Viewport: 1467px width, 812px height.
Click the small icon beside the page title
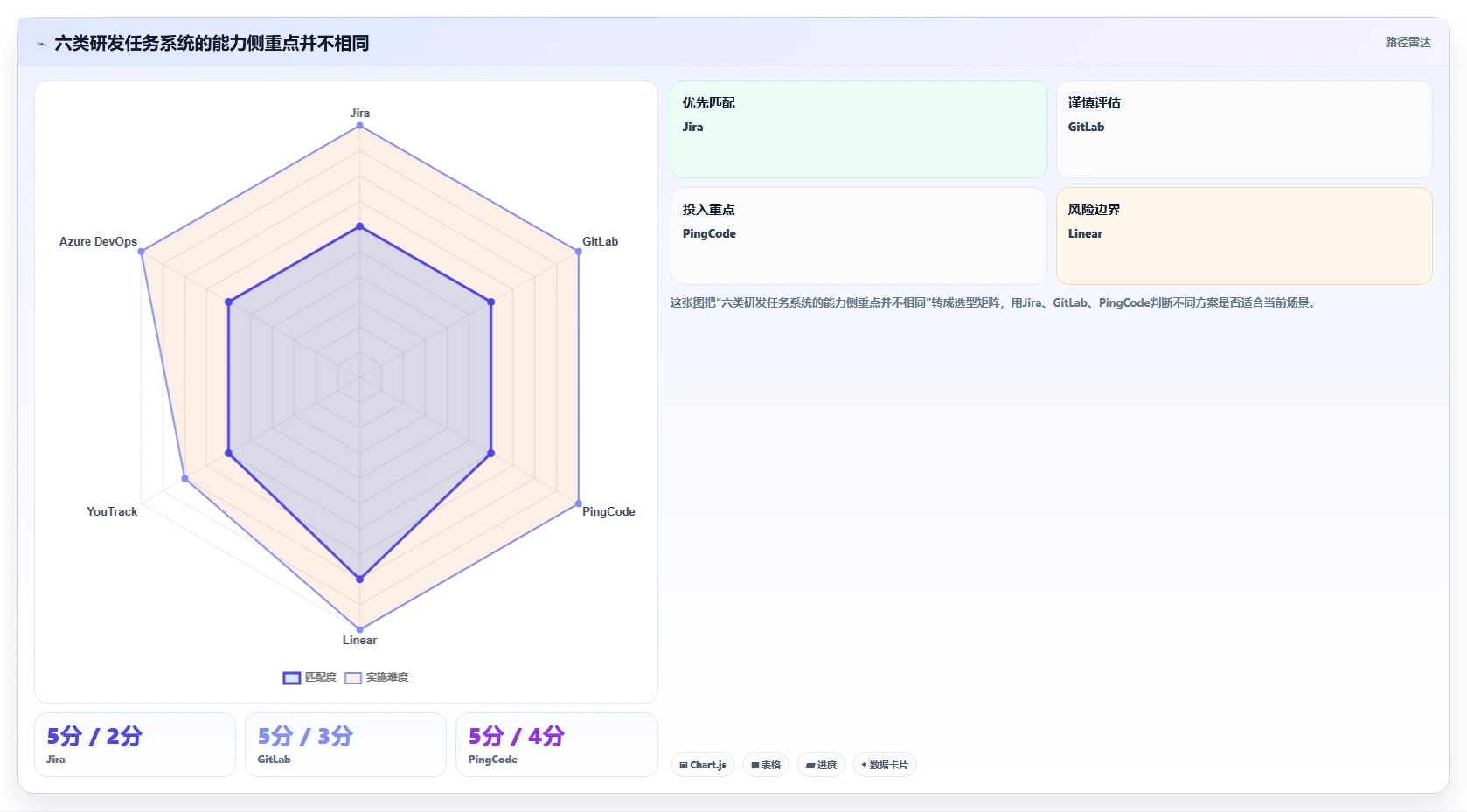point(41,44)
